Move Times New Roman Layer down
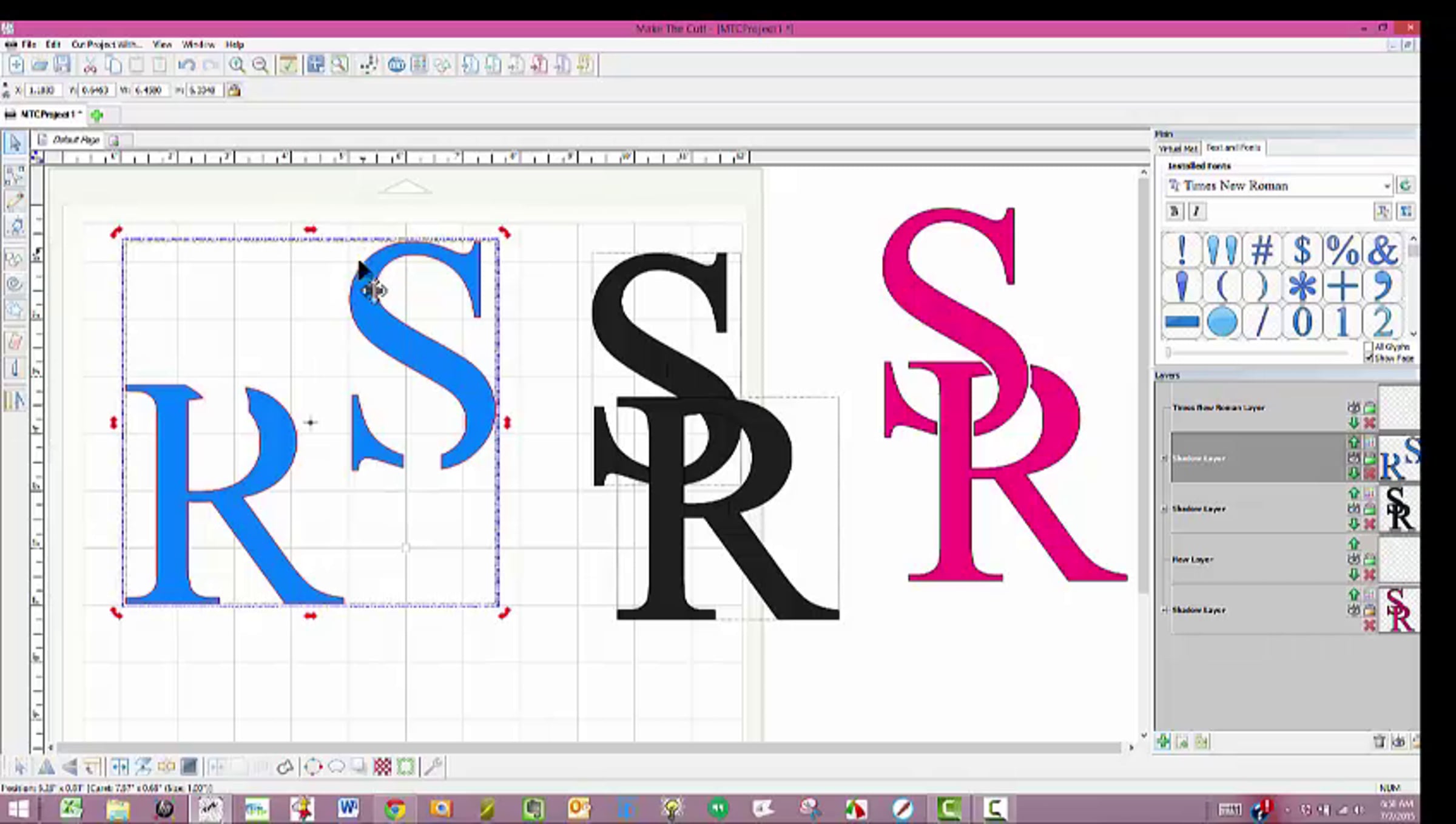The height and width of the screenshot is (824, 1456). pos(1353,422)
